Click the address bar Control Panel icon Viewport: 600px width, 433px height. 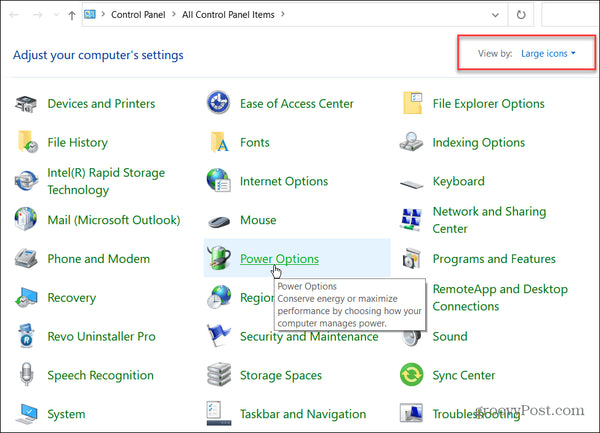click(90, 15)
